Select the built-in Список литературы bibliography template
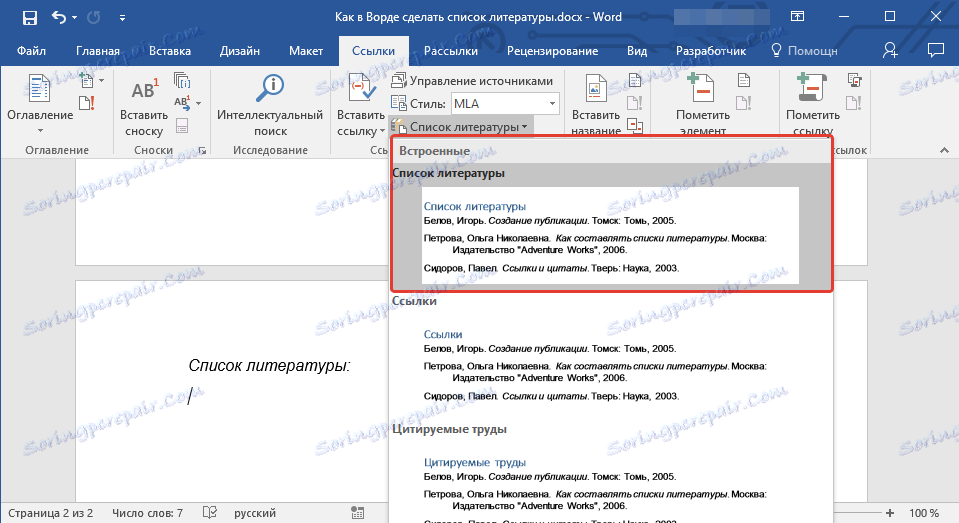Screen dimensions: 959x523 (x=609, y=234)
